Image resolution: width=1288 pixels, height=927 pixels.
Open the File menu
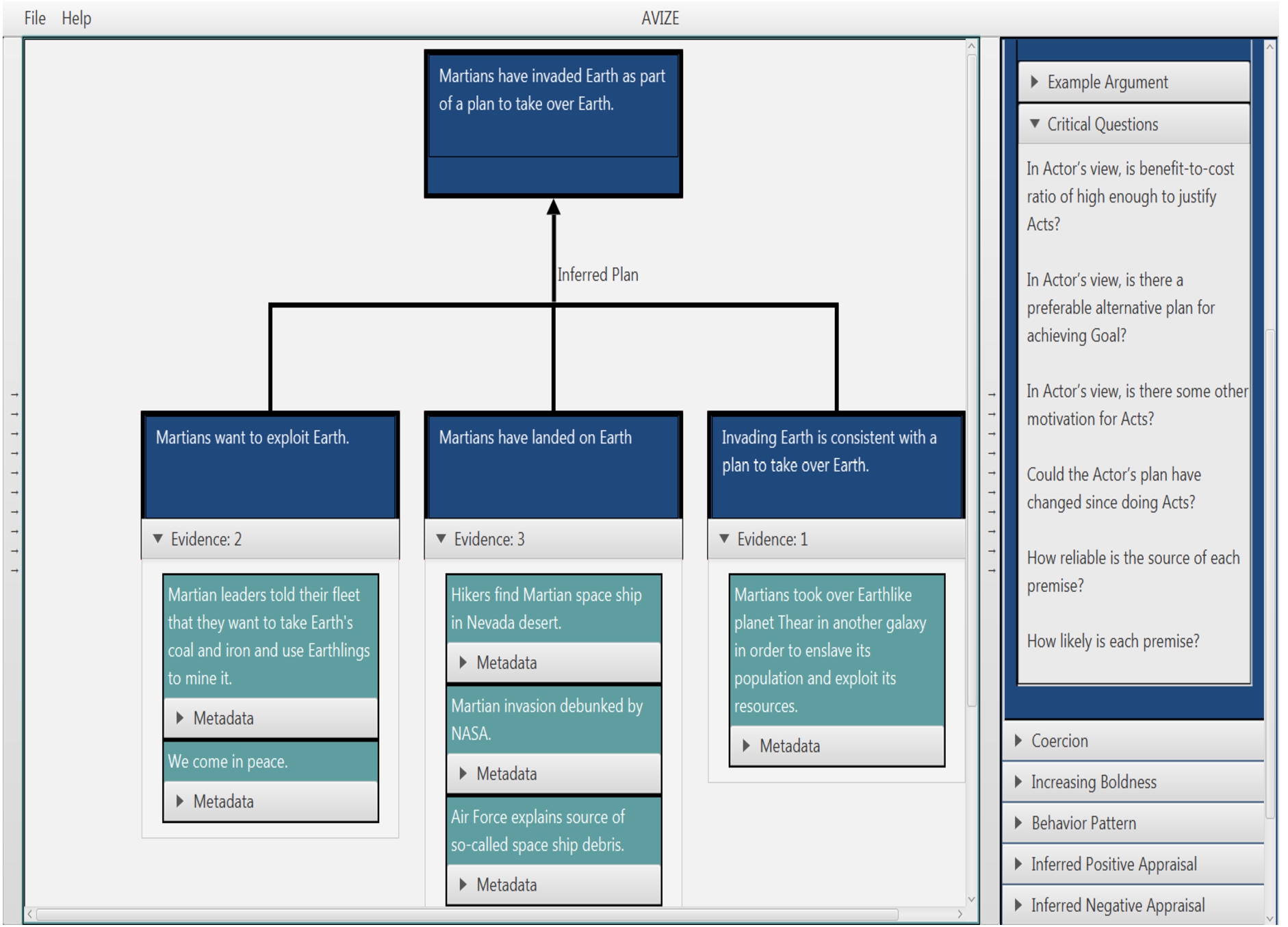34,18
